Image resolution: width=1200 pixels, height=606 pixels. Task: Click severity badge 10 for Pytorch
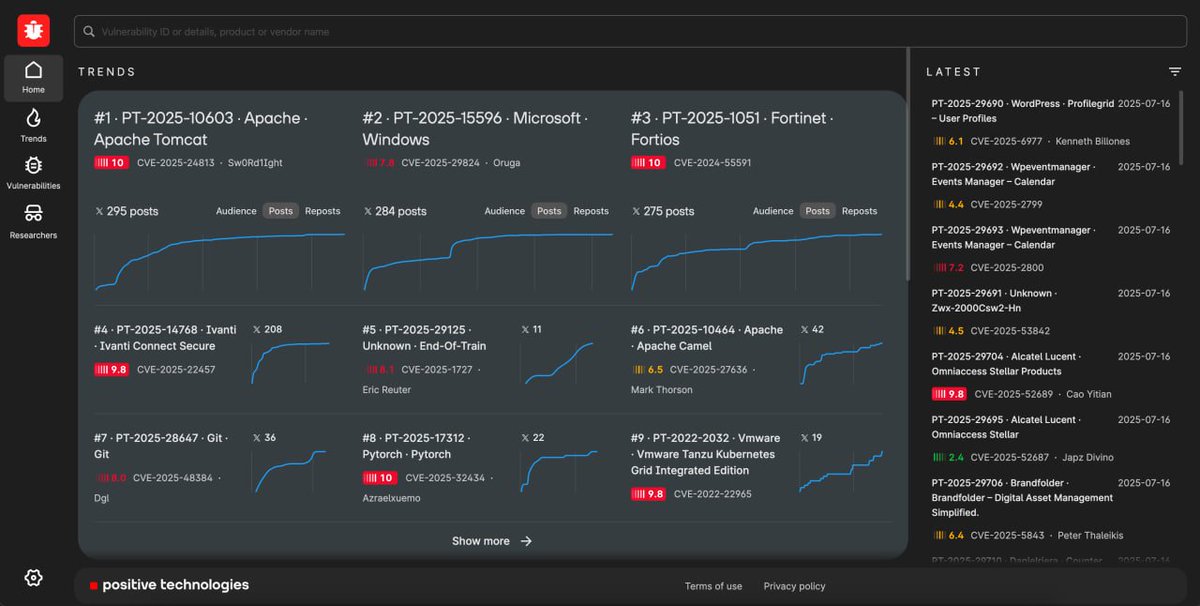coord(380,478)
